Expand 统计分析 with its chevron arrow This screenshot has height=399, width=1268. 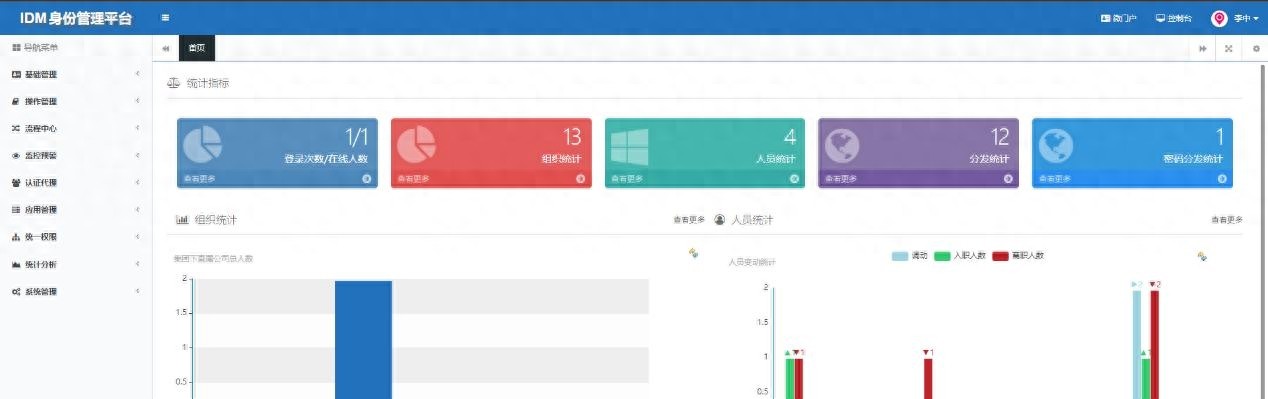tap(137, 264)
